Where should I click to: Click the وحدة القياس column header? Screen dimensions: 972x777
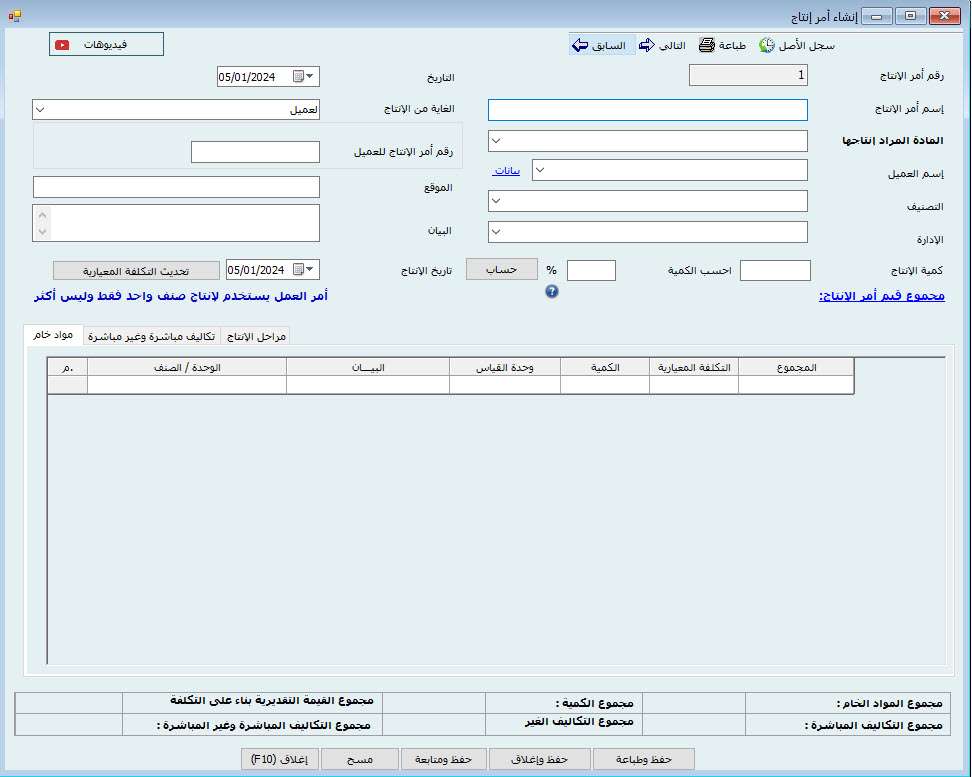tap(505, 367)
